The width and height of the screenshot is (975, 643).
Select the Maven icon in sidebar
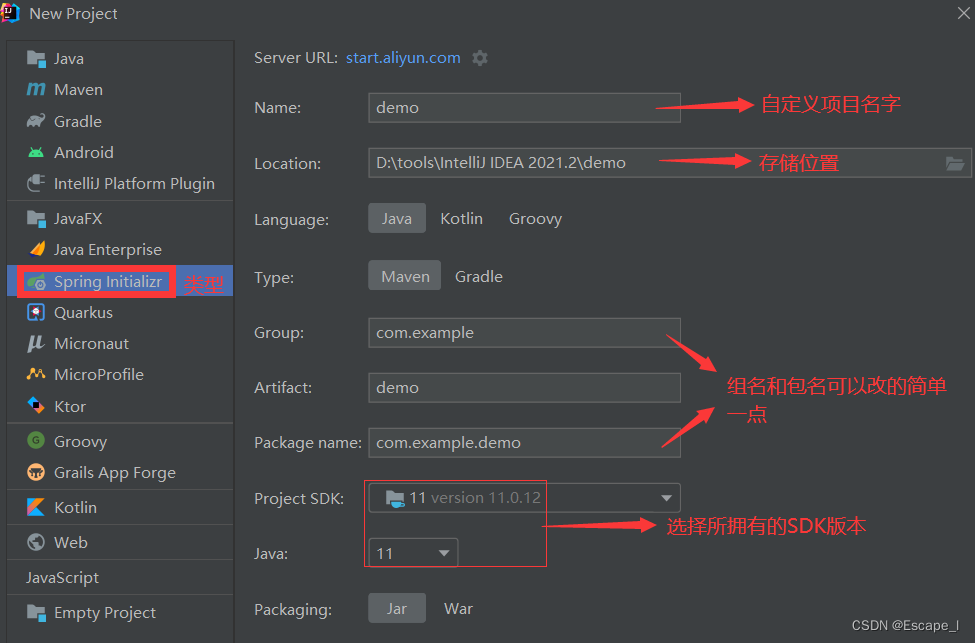(x=36, y=90)
